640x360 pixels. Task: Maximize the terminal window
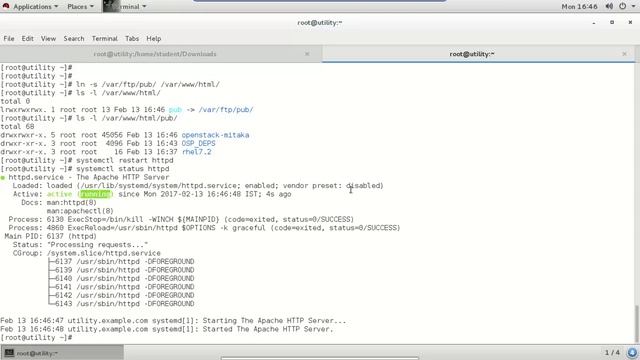(612, 22)
